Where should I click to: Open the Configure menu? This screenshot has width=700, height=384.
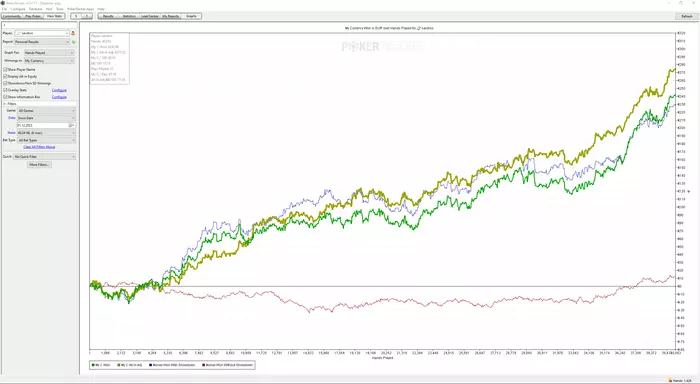point(18,9)
